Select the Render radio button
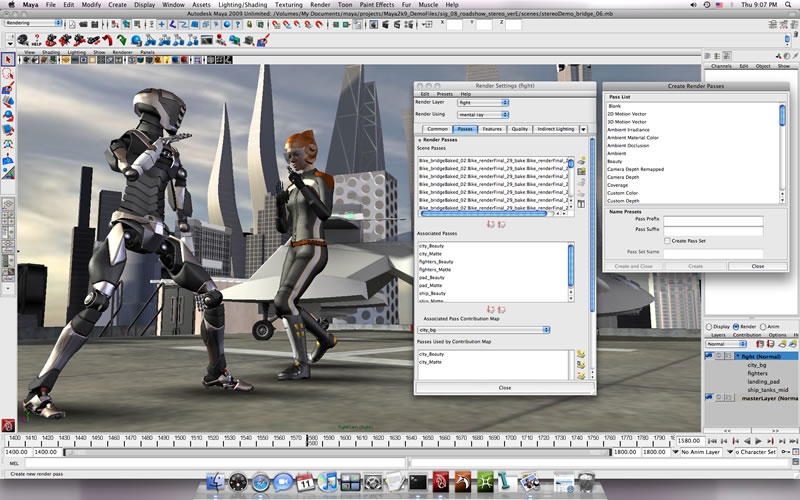 point(736,327)
